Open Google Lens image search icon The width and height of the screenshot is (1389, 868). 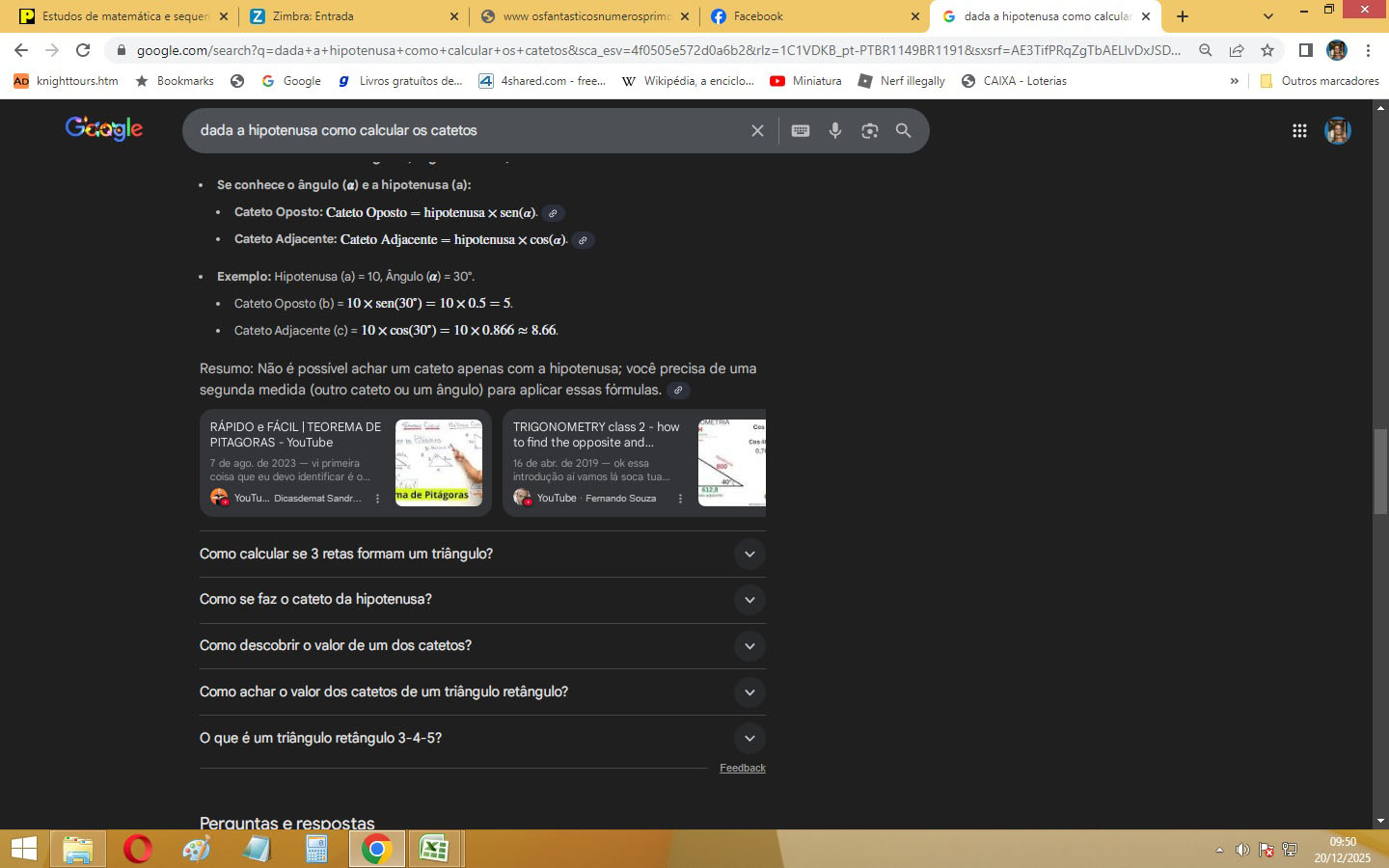(869, 130)
